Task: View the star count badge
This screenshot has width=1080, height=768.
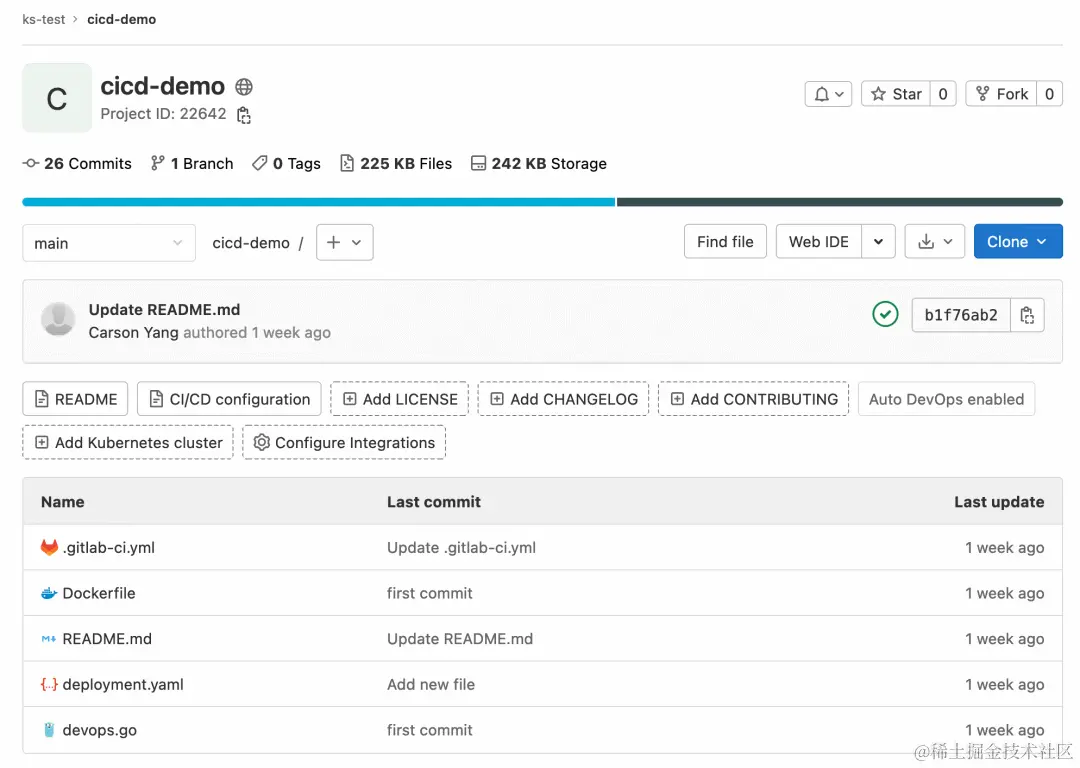Action: (943, 94)
